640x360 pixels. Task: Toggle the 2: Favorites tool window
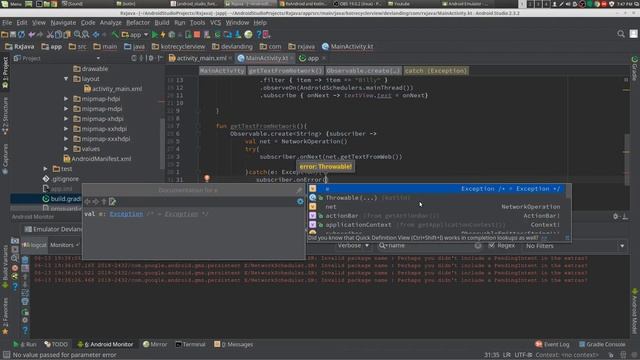(x=5, y=316)
